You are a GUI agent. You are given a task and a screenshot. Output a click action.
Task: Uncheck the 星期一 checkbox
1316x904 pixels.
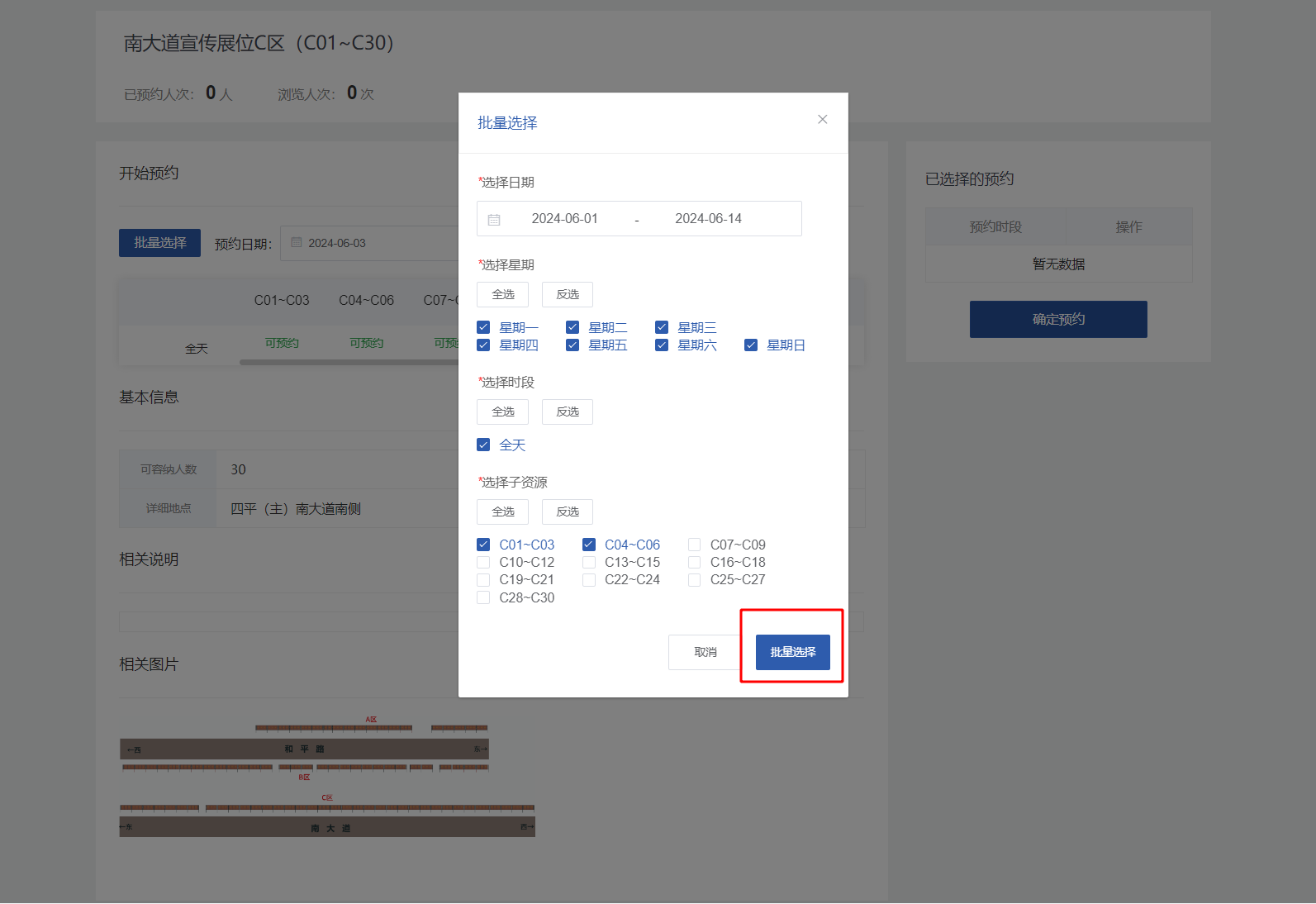484,327
